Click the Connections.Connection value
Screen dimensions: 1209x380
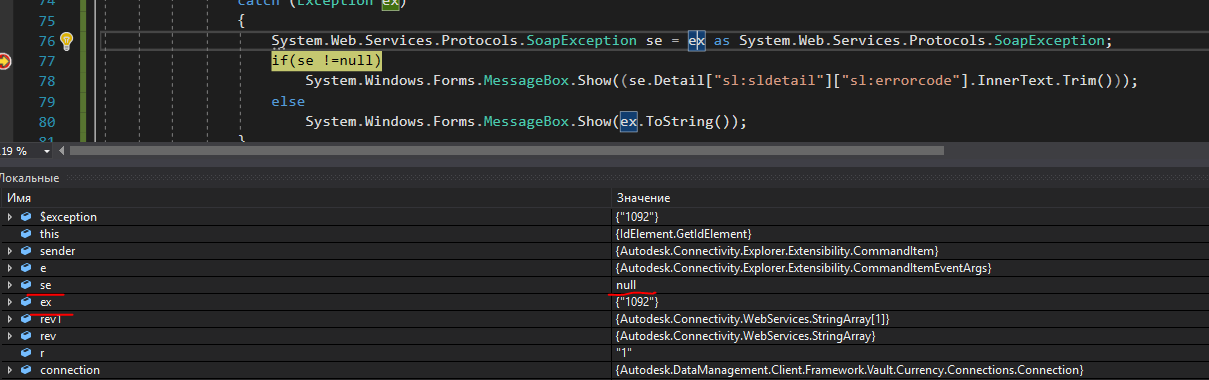[x=849, y=370]
